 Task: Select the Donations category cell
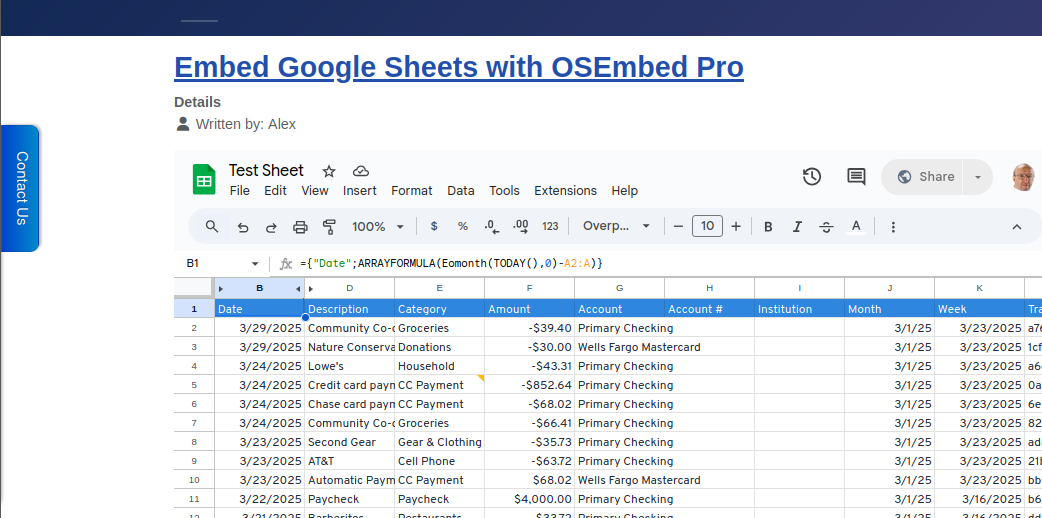pos(439,347)
